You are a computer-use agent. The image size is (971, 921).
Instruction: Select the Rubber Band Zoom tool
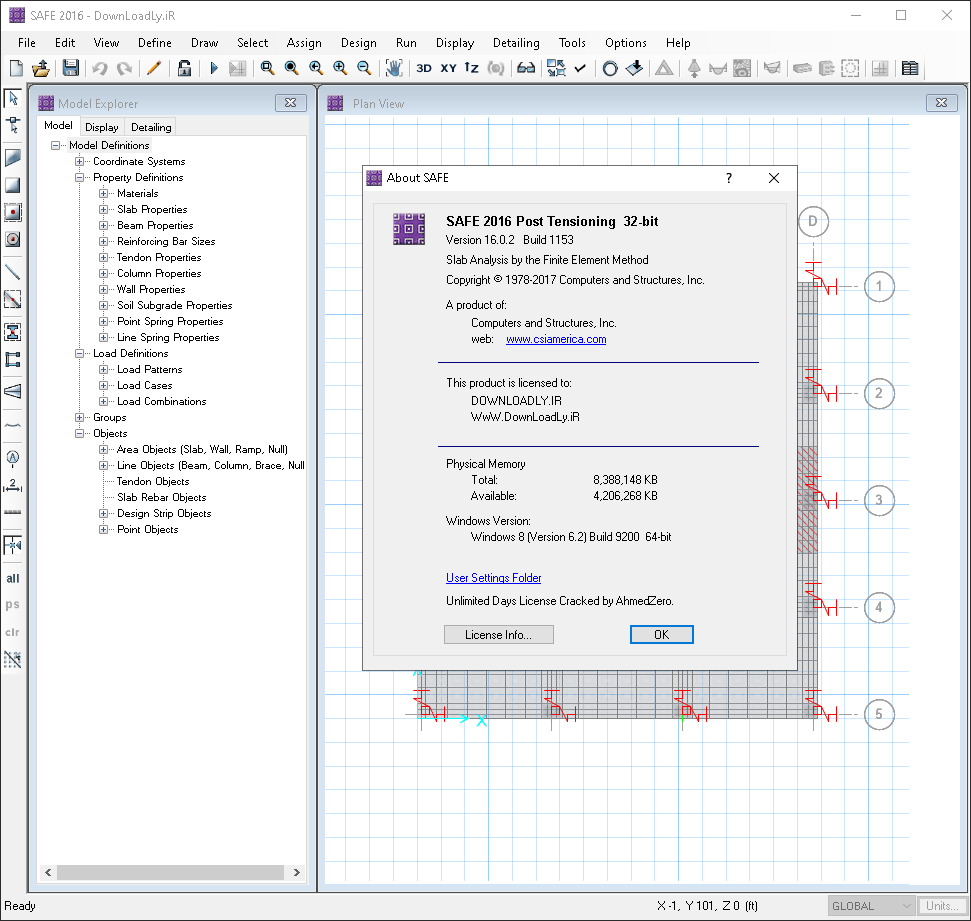(x=267, y=68)
